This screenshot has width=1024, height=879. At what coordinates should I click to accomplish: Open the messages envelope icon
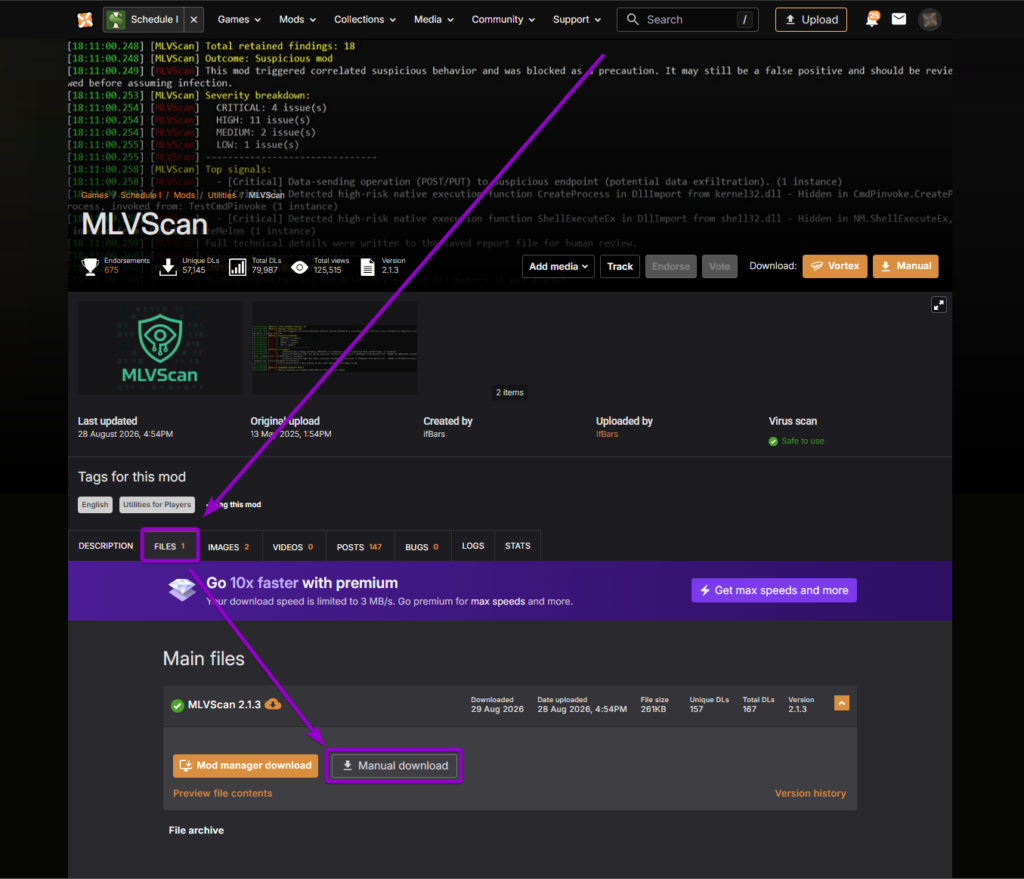(899, 20)
